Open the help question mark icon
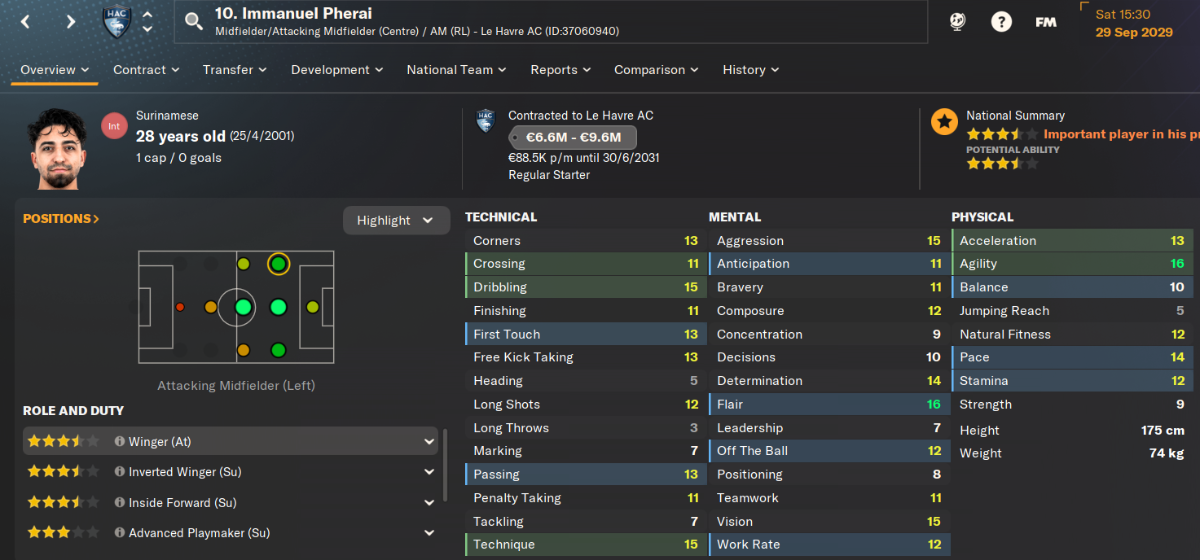 coord(1001,21)
